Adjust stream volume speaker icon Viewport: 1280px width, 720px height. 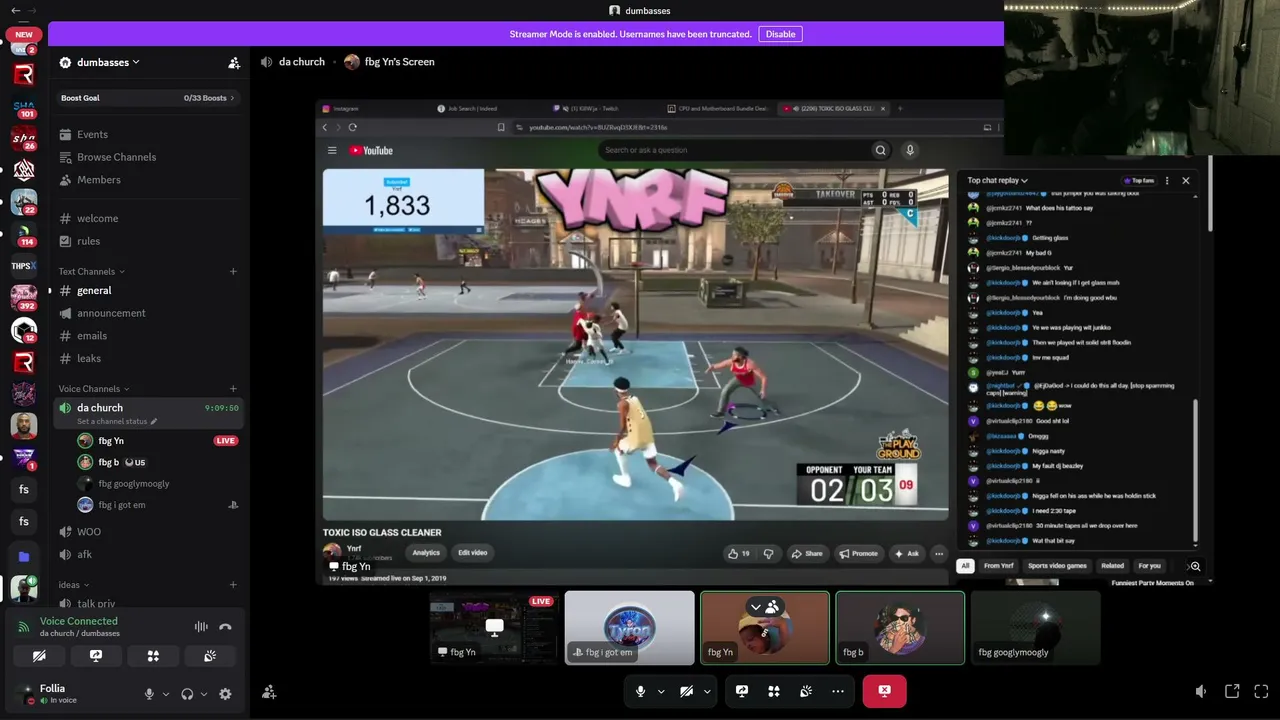(x=1201, y=691)
